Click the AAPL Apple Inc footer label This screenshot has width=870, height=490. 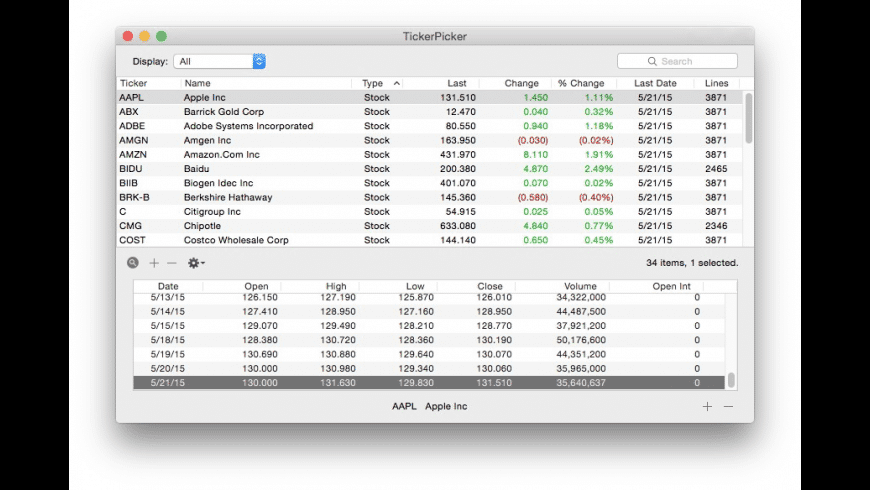(x=429, y=406)
